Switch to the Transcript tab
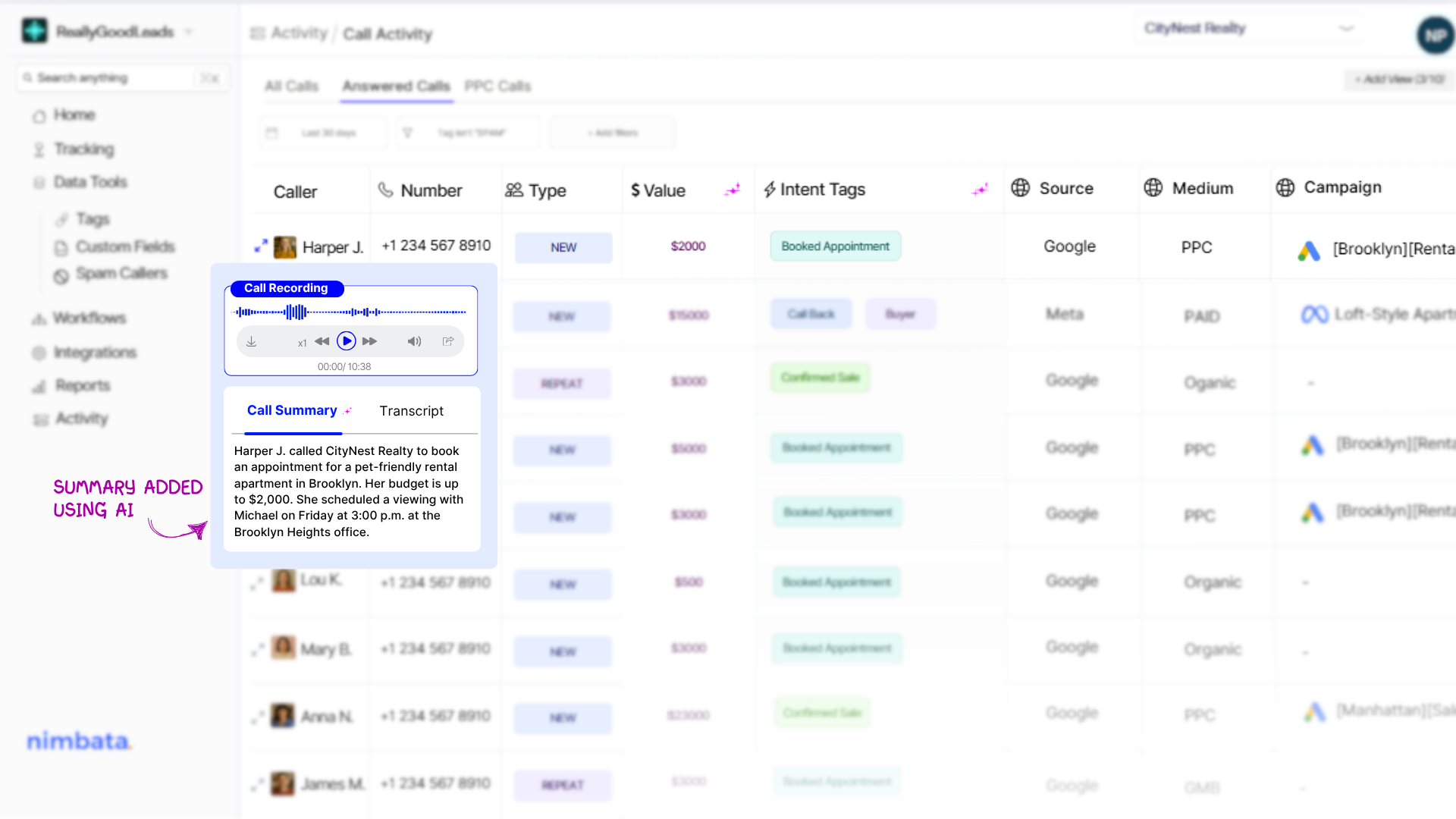 411,411
